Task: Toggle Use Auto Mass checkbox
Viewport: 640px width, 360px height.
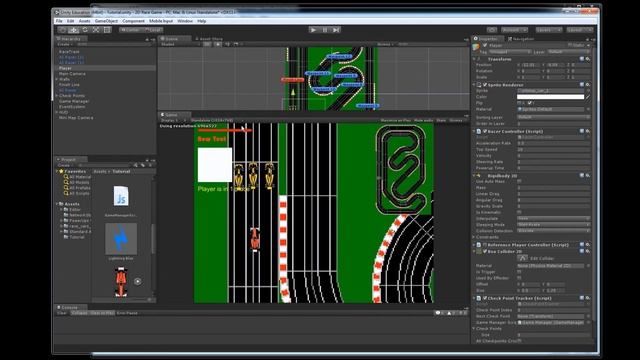Action: click(520, 181)
